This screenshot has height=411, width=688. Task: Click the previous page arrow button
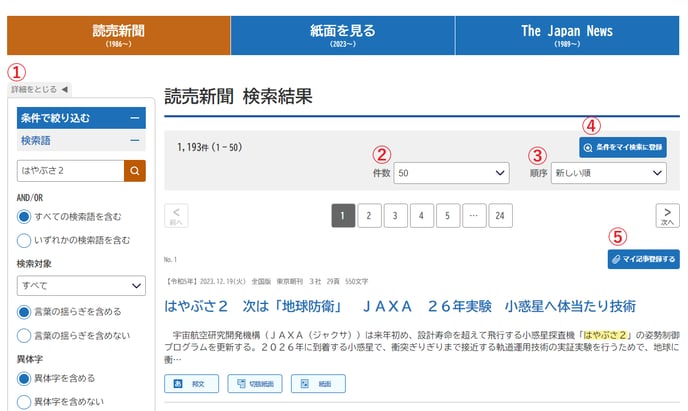point(175,215)
